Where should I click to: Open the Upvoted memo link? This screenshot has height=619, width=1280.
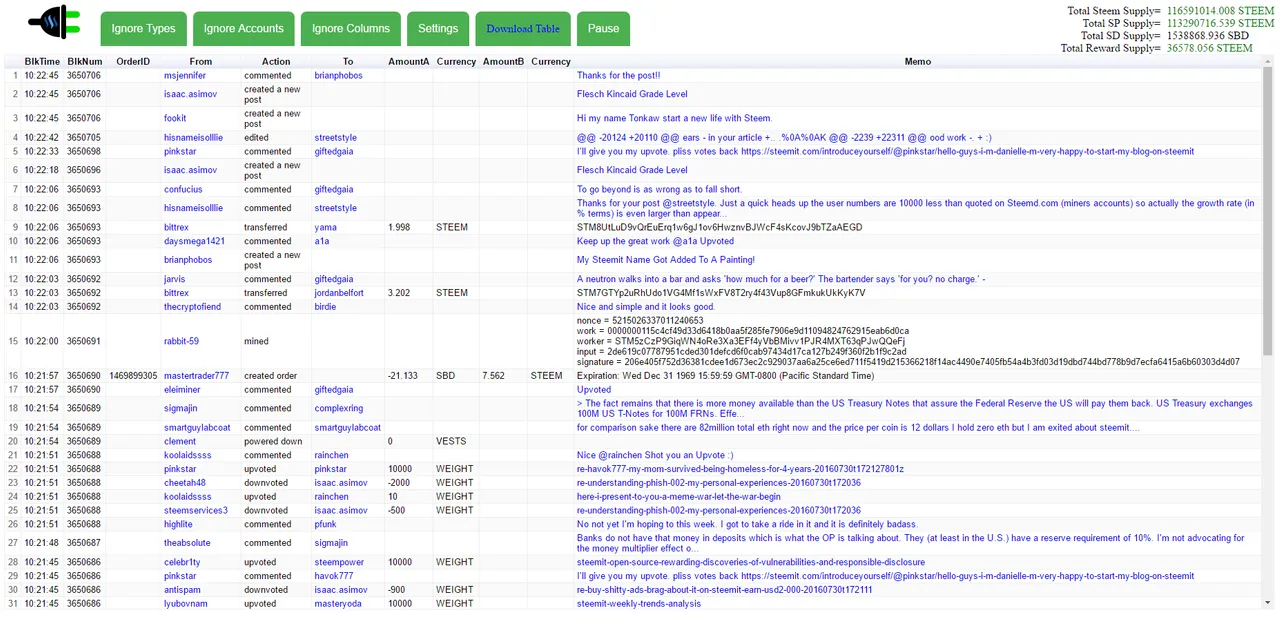pyautogui.click(x=594, y=391)
